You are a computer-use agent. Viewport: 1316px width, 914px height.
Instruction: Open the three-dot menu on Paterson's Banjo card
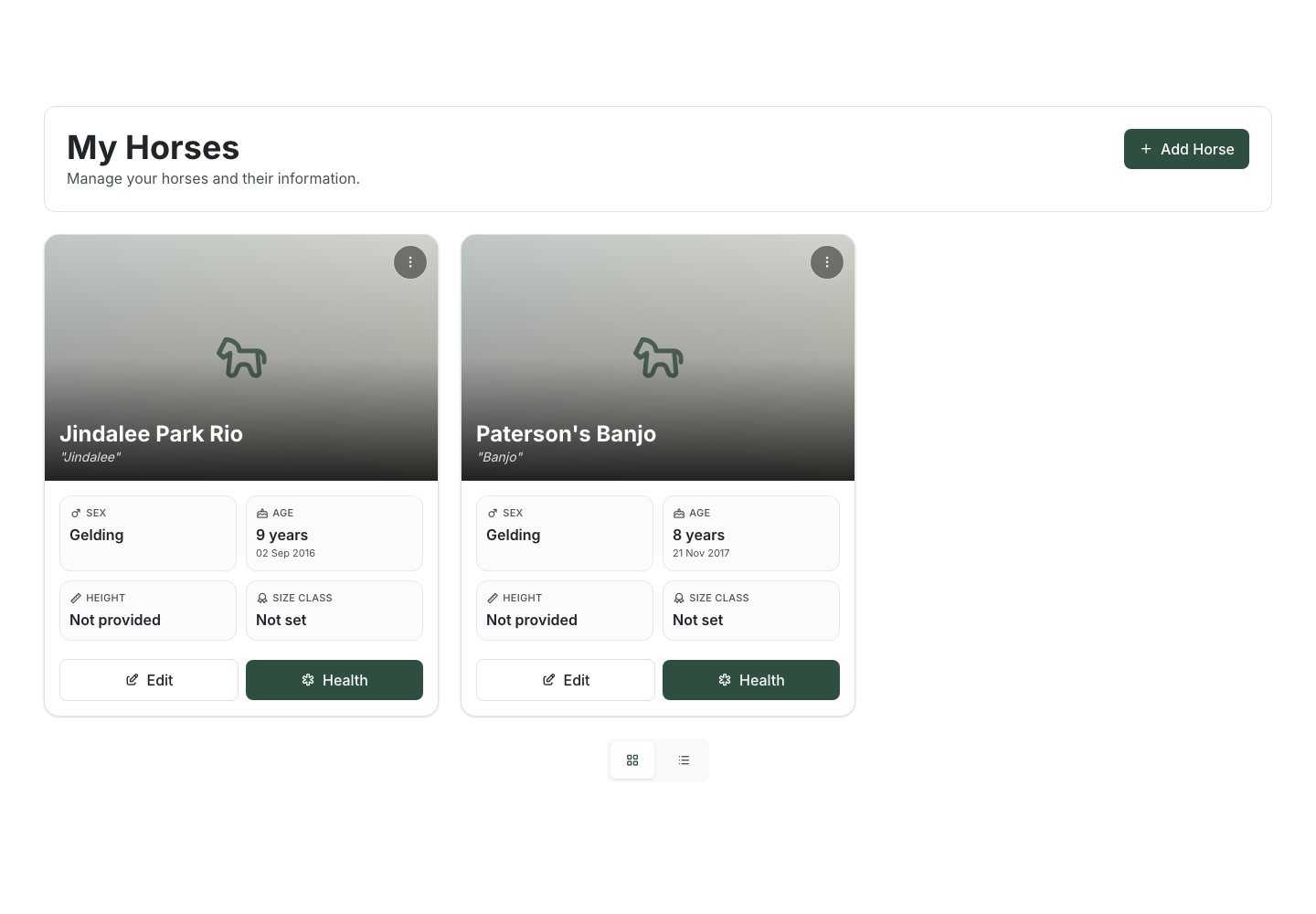click(827, 262)
